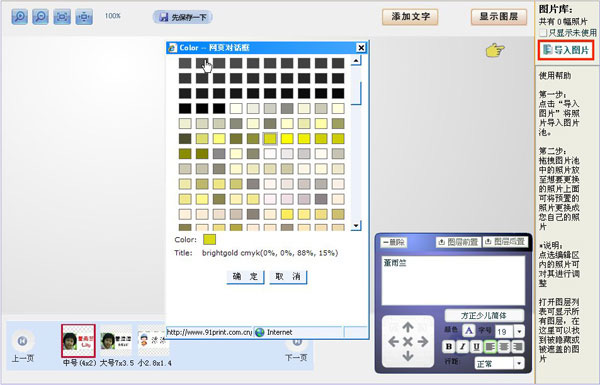
Task: Confirm color with the 确定 button
Action: pos(245,276)
